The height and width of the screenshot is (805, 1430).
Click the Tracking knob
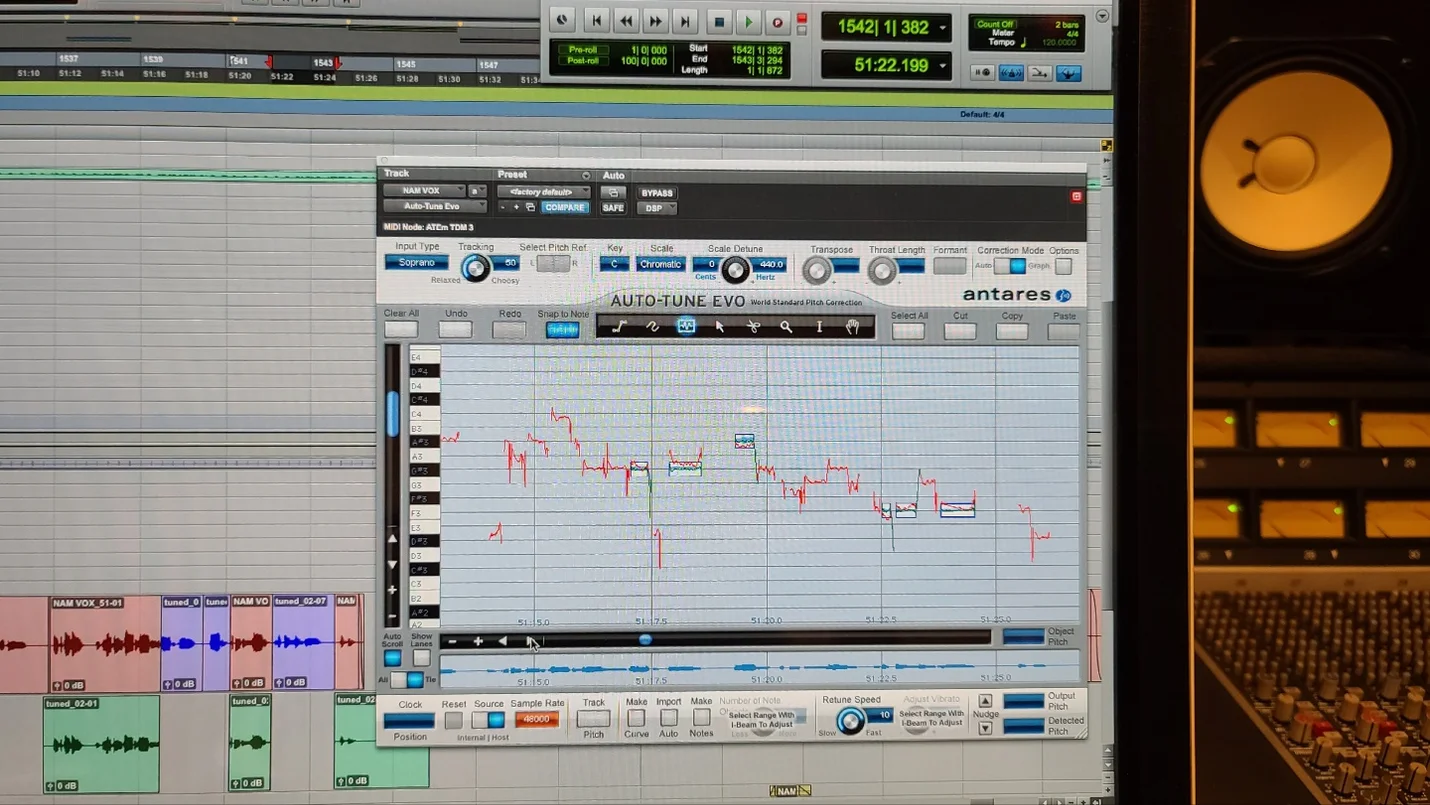pyautogui.click(x=475, y=267)
